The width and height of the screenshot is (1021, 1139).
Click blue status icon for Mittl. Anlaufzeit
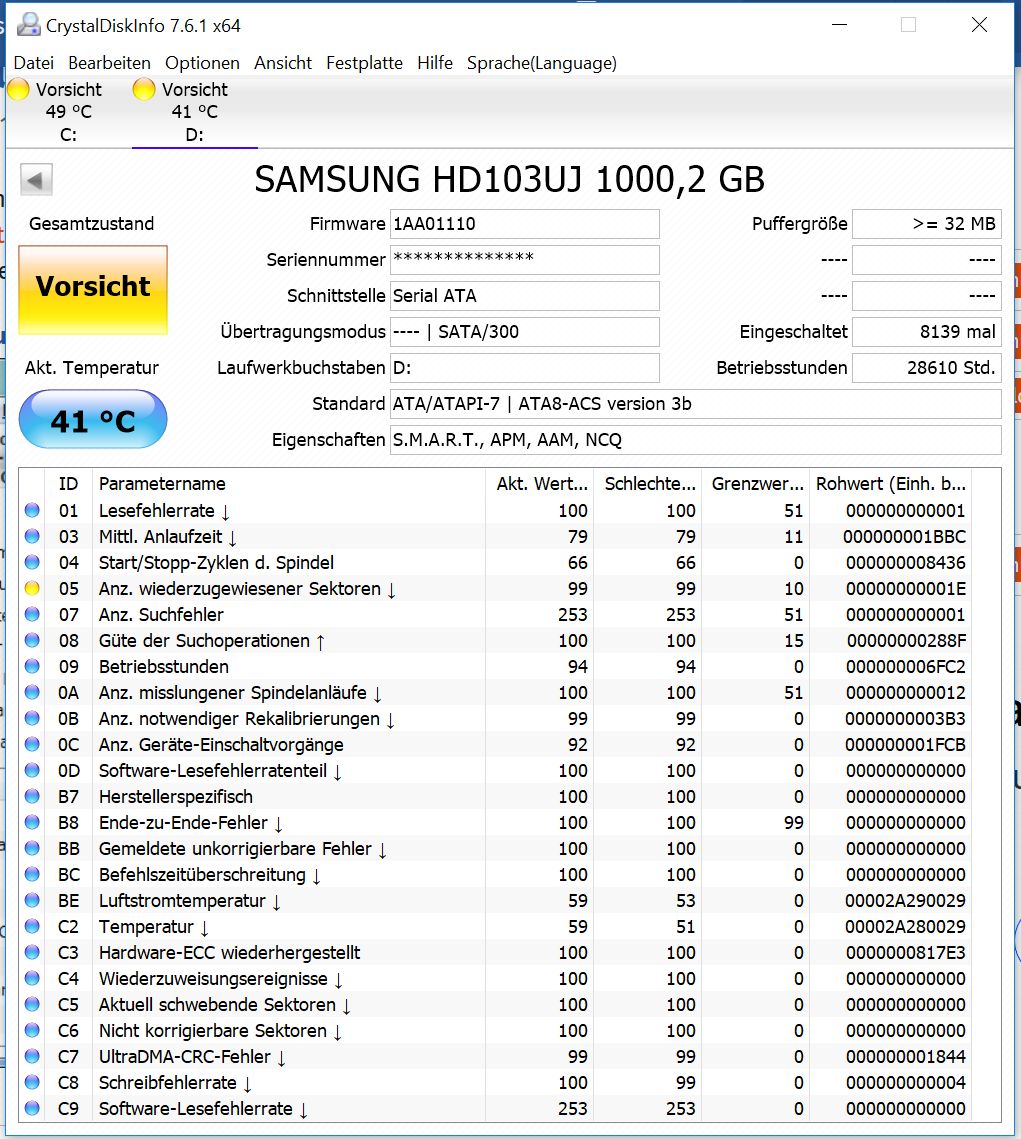(x=32, y=536)
